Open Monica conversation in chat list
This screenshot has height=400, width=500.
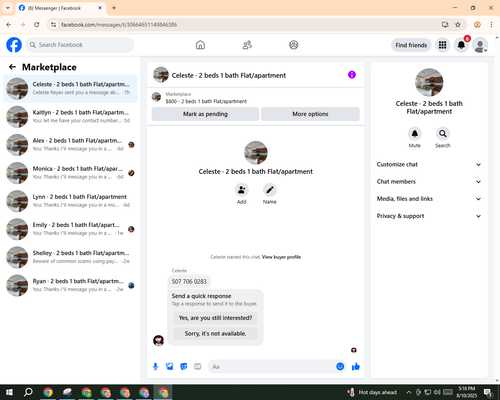coord(70,173)
